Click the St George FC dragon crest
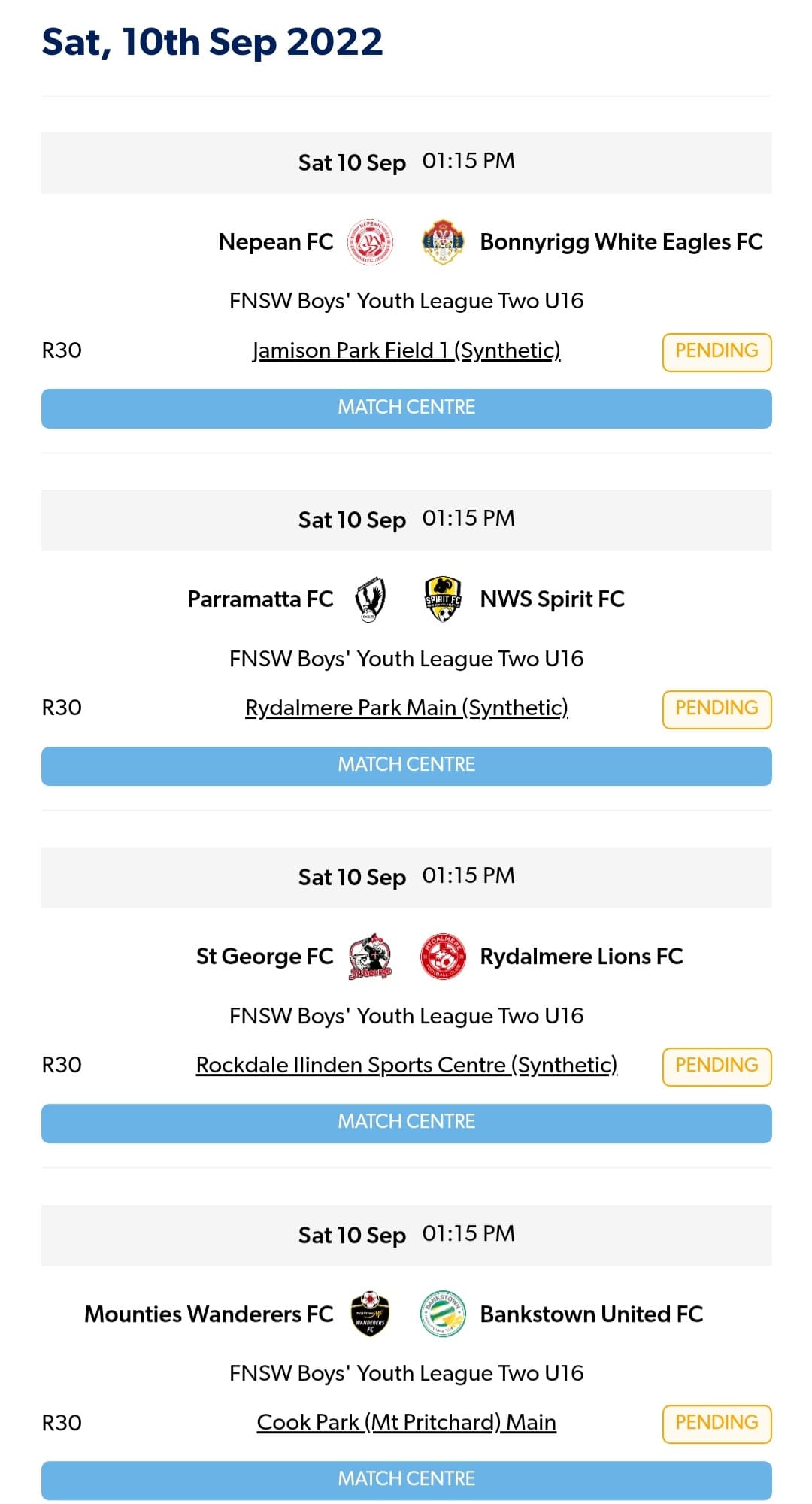The height and width of the screenshot is (1504, 812). [371, 957]
